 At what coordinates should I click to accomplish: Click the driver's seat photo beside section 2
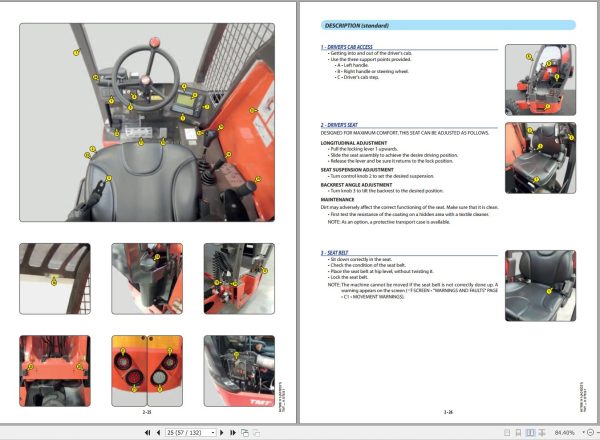coord(540,158)
